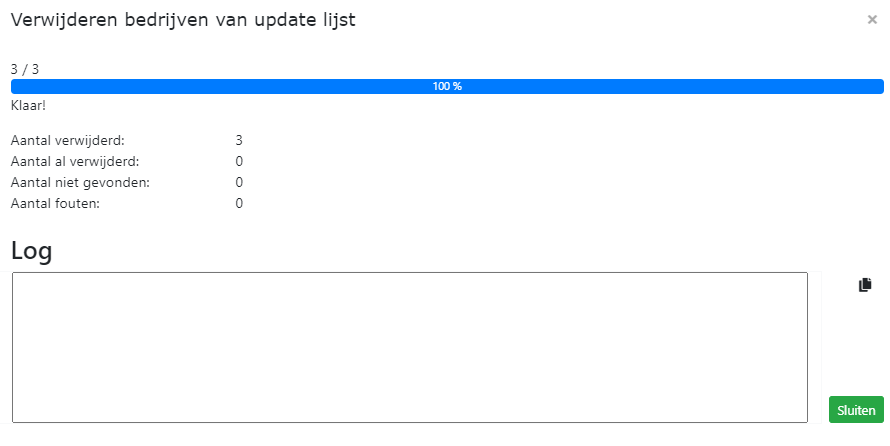Copy the log contents to clipboard
The image size is (890, 446).
click(865, 285)
